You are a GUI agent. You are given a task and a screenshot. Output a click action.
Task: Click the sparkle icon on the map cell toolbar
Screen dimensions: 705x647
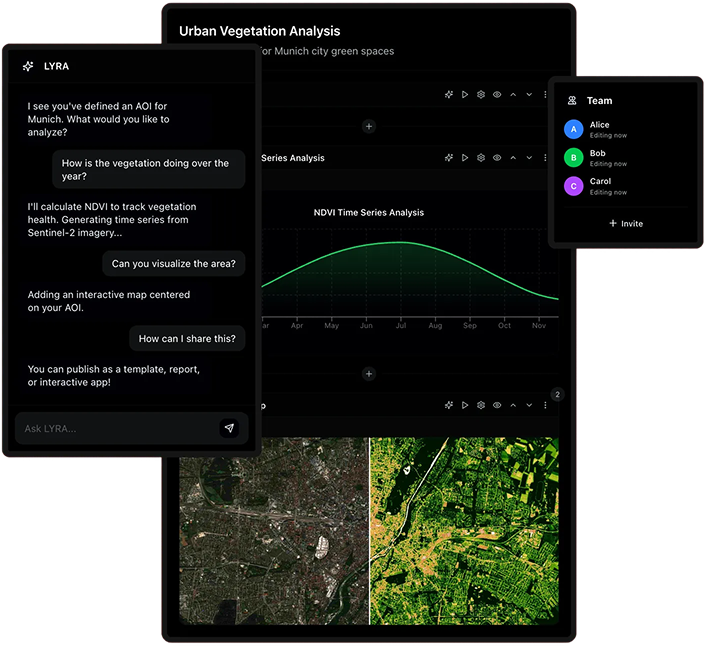[449, 405]
